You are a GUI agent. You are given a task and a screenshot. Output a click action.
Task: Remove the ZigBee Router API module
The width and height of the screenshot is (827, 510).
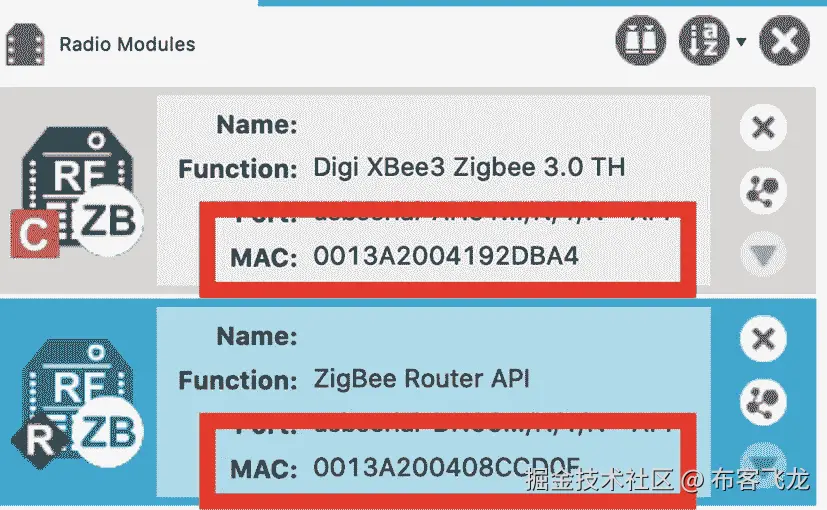763,339
